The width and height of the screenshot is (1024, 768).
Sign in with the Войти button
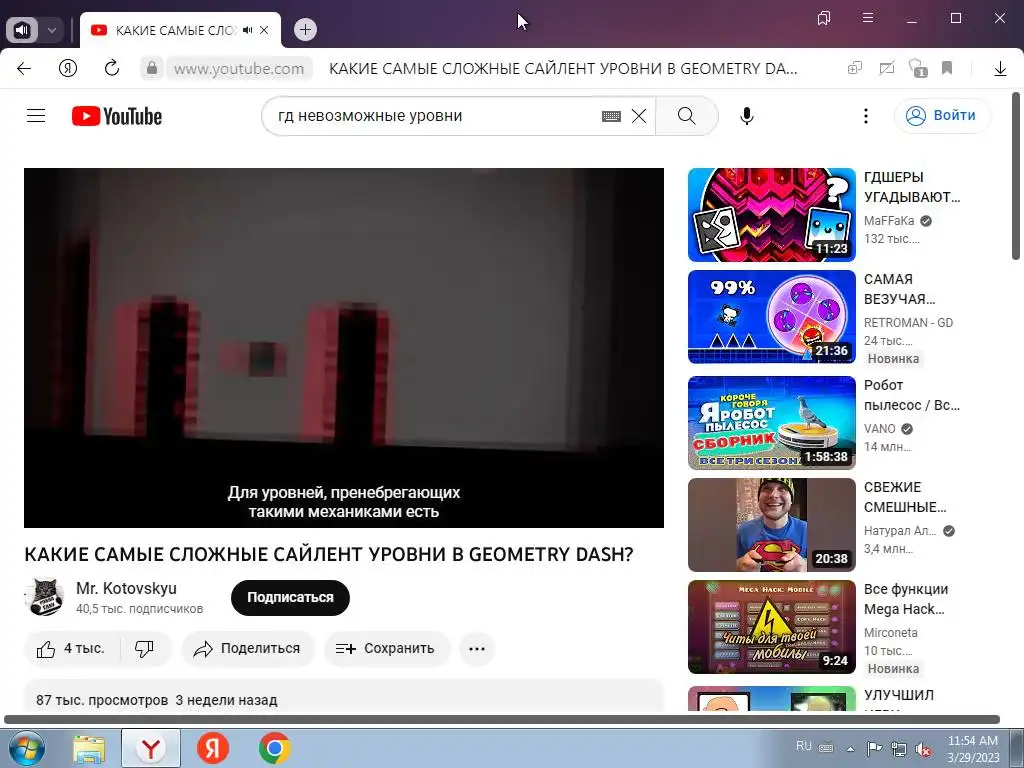pos(941,116)
